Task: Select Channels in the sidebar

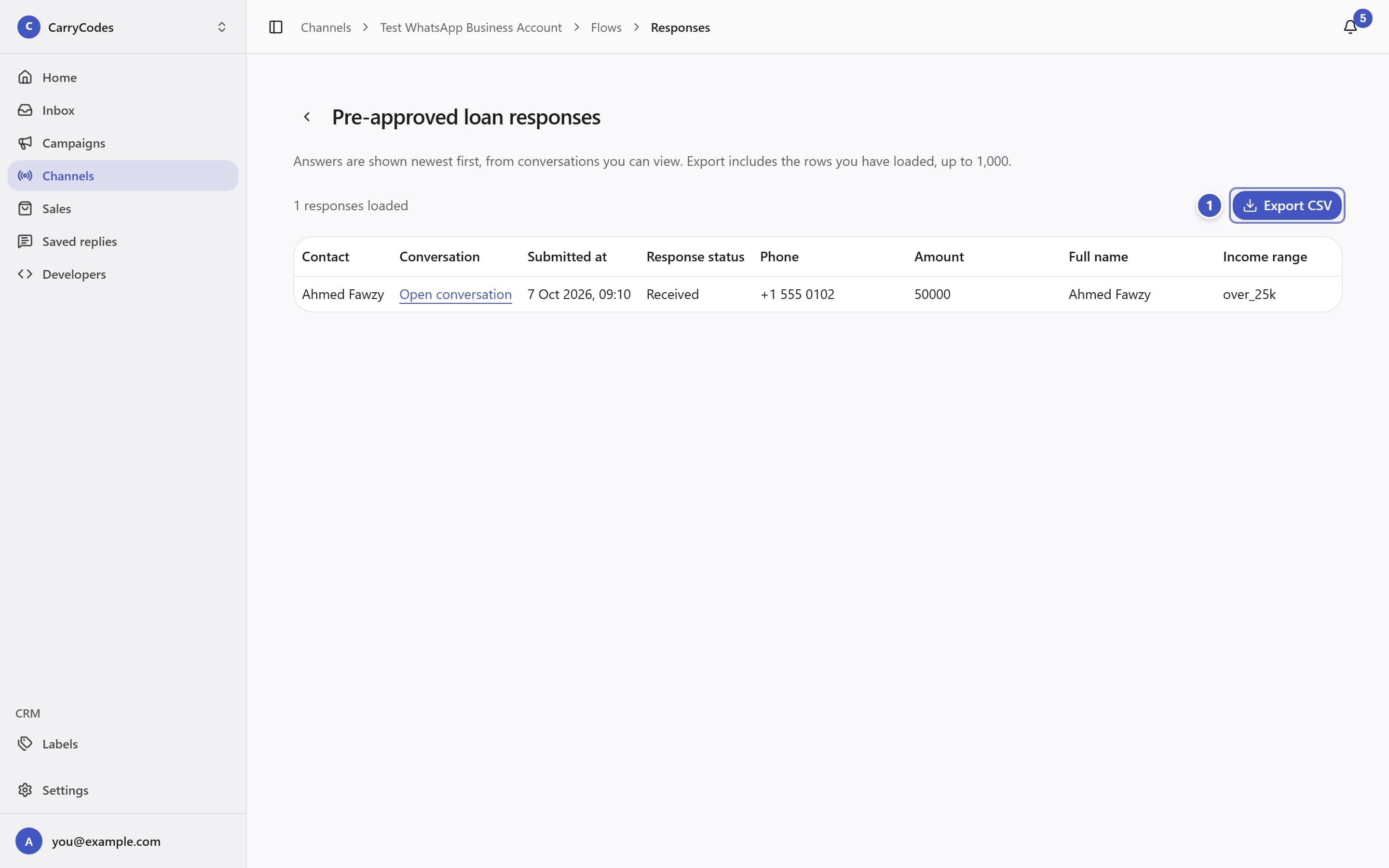Action: [x=122, y=176]
